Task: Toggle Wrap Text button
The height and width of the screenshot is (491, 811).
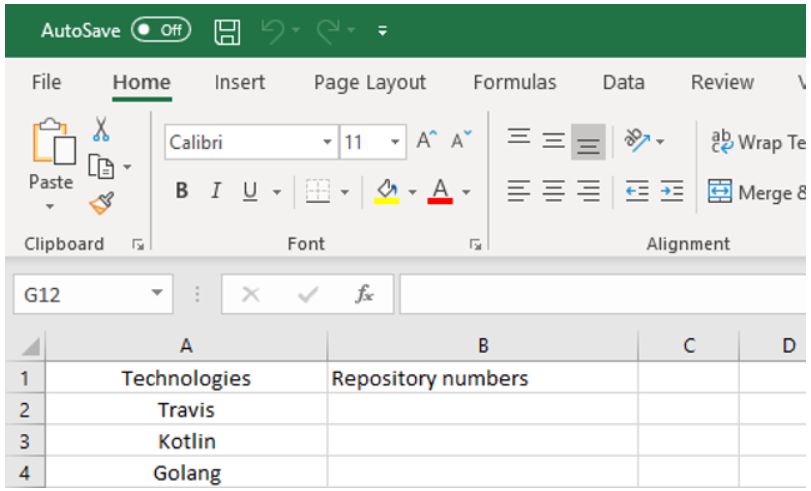Action: click(757, 142)
